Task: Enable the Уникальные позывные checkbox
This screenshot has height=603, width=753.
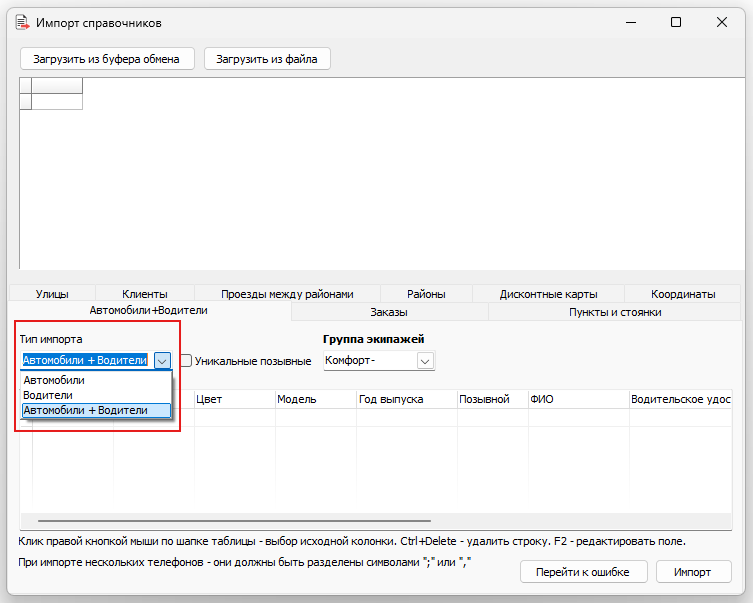Action: click(186, 361)
